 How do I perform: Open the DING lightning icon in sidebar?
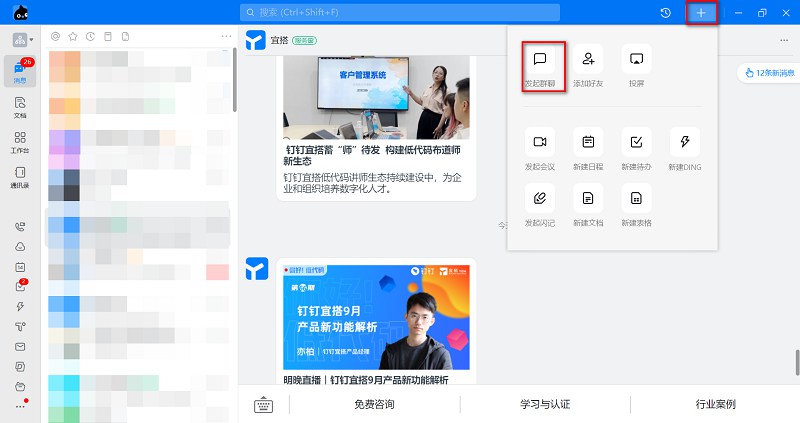pos(20,306)
